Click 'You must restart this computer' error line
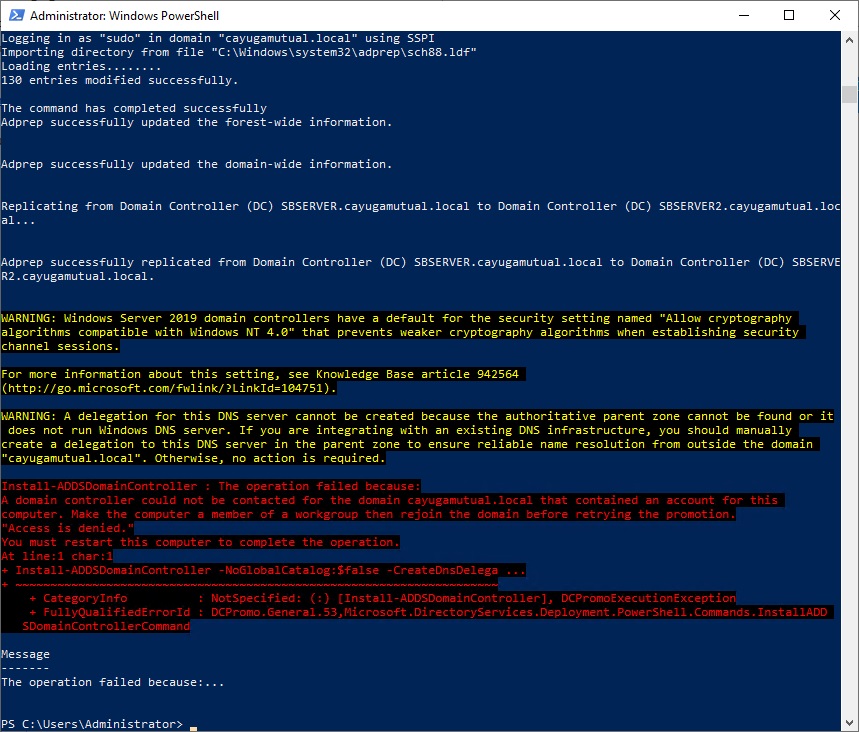 pyautogui.click(x=200, y=542)
